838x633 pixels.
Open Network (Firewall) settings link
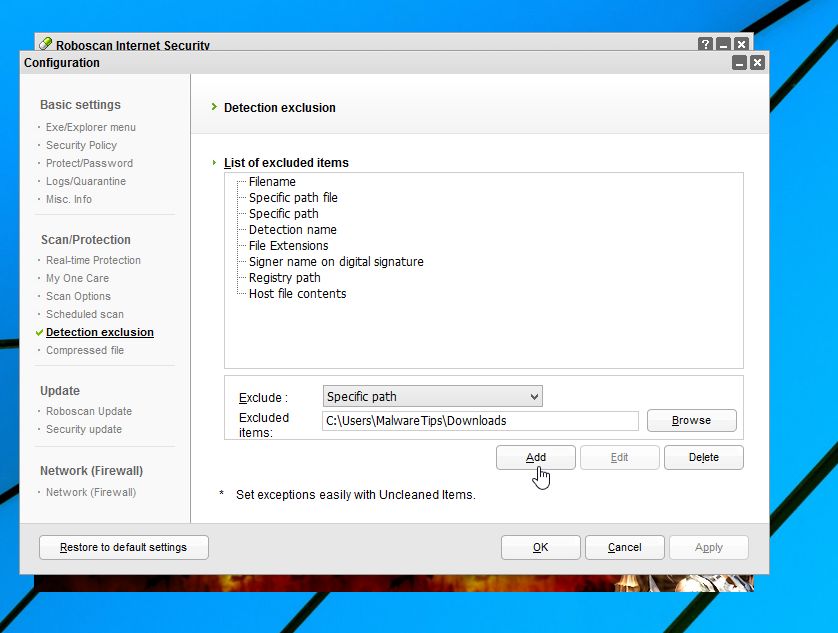point(91,492)
